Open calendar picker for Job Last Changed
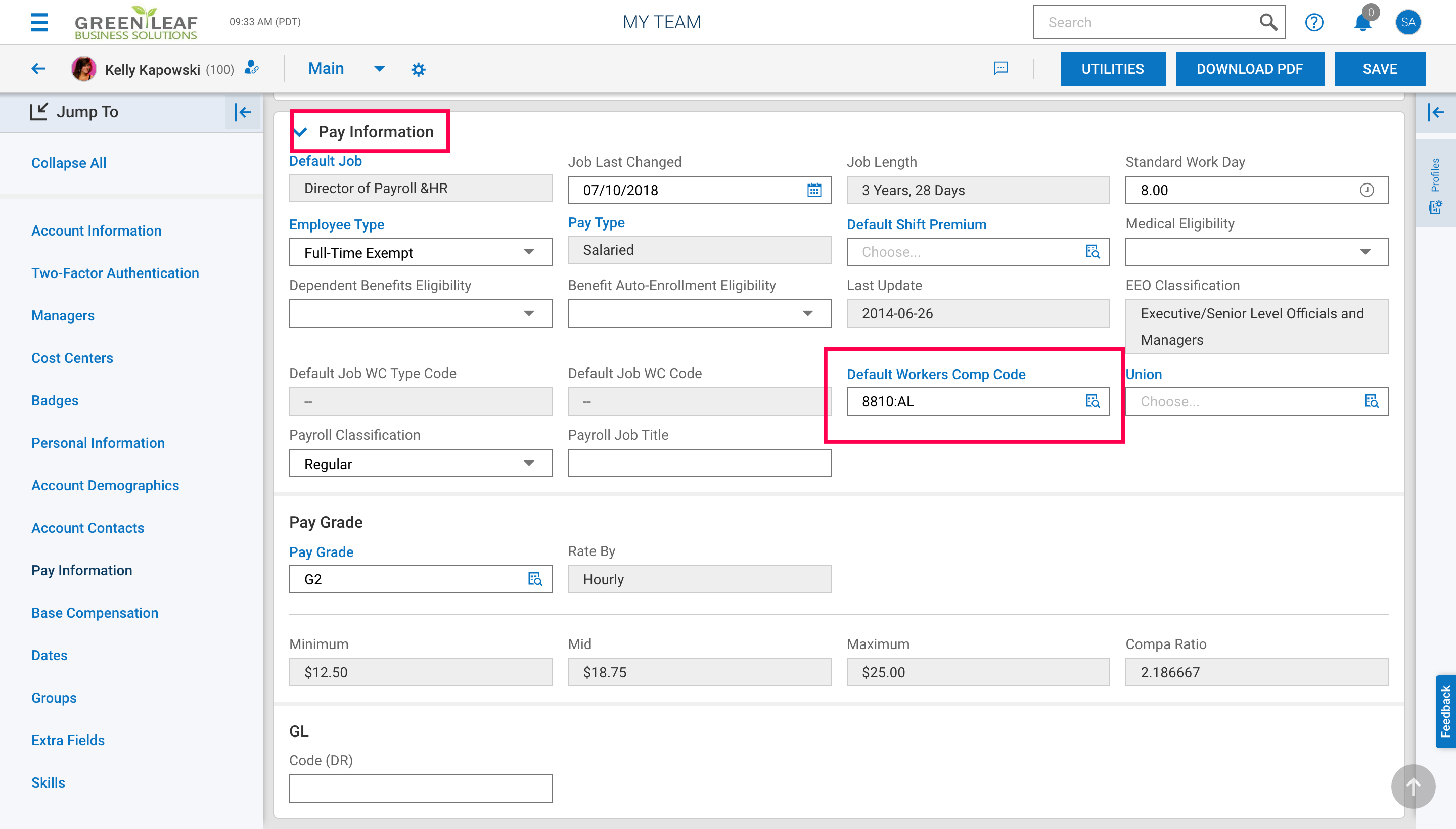The width and height of the screenshot is (1456, 829). click(x=814, y=190)
